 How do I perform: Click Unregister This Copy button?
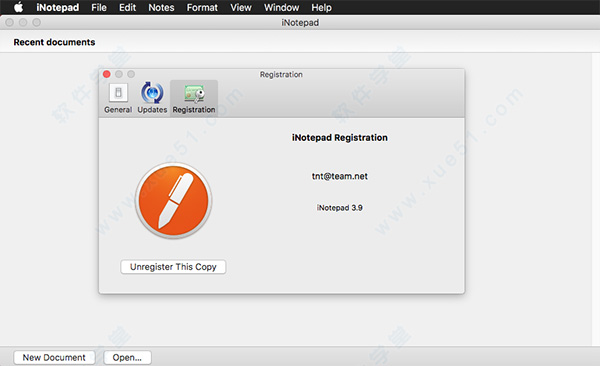point(173,267)
